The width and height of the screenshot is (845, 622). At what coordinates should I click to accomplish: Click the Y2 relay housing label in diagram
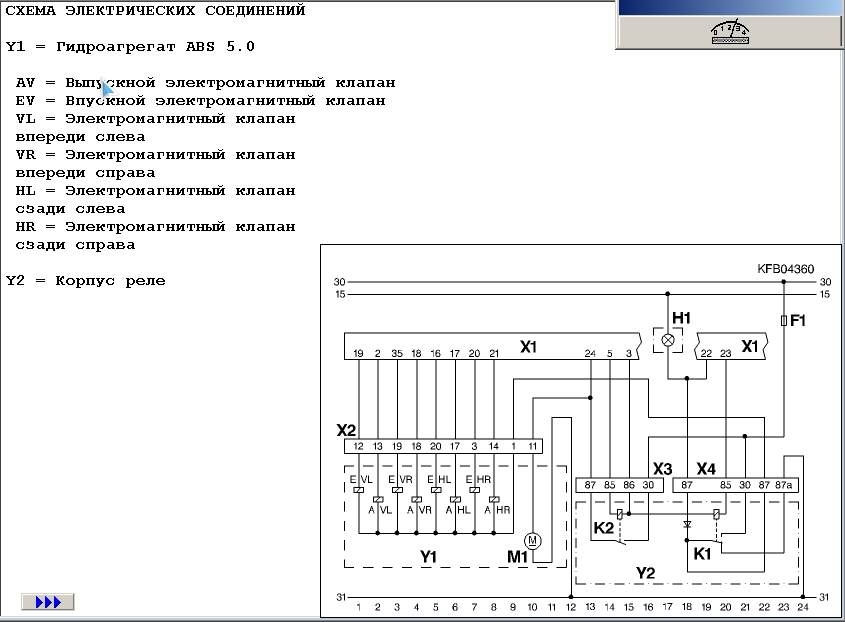pyautogui.click(x=647, y=572)
